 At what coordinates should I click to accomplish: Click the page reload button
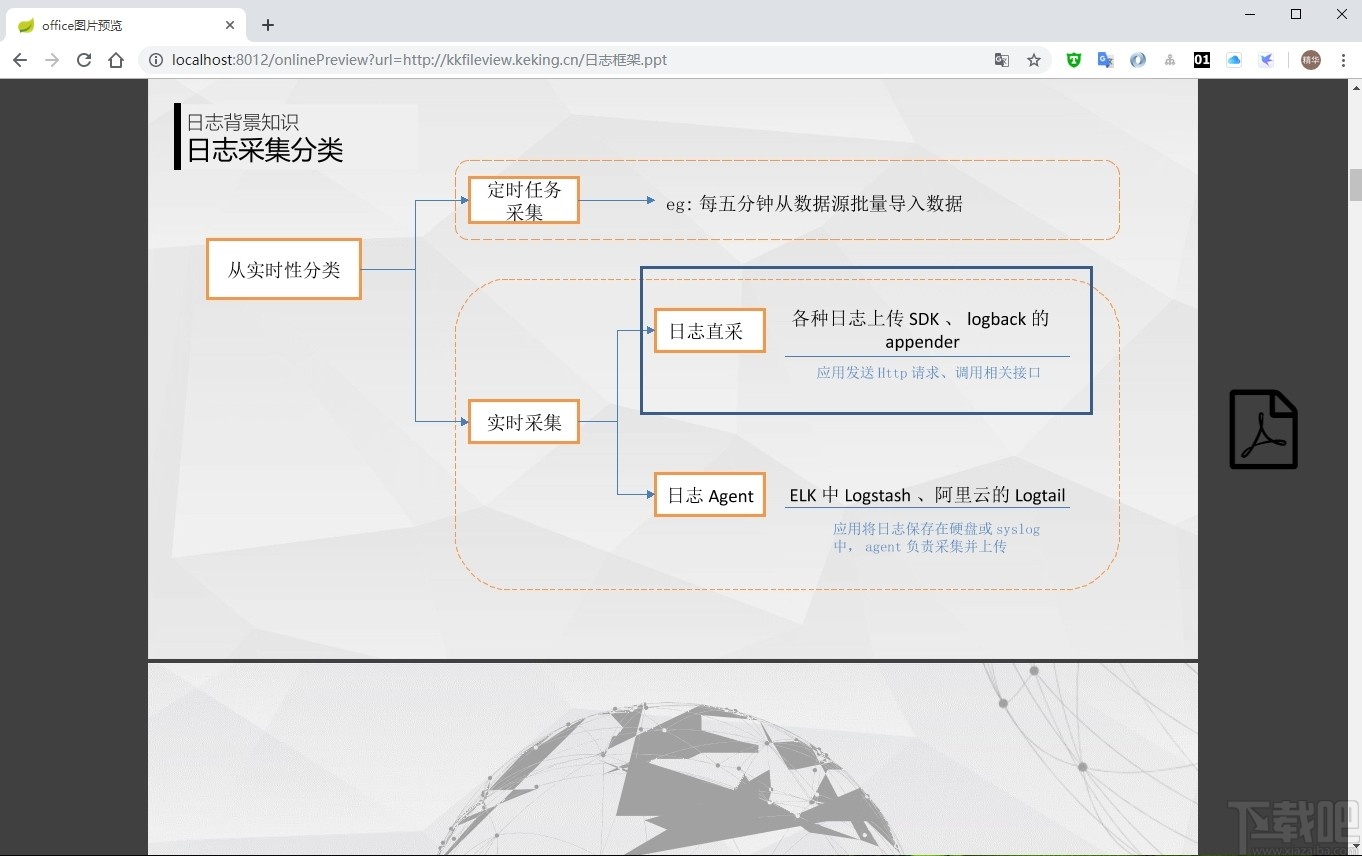[84, 59]
